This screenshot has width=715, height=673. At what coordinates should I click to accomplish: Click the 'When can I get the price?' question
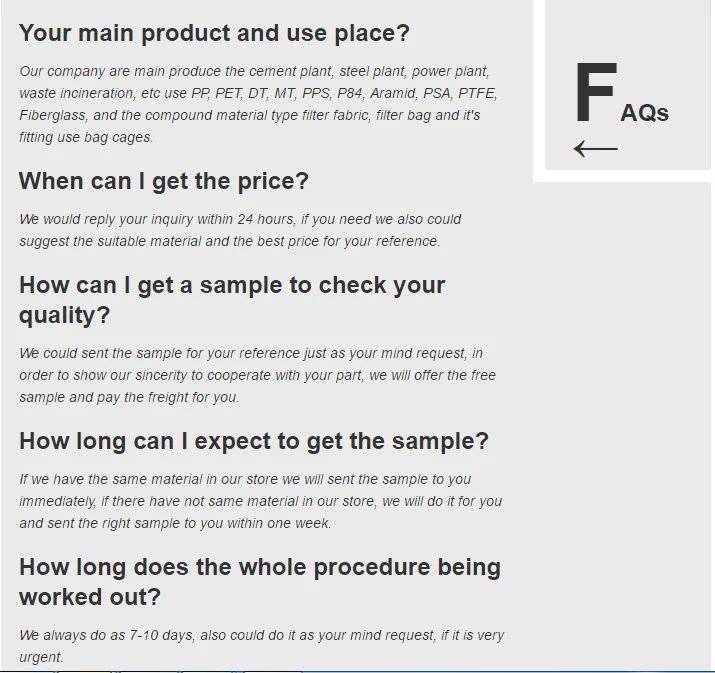(164, 181)
